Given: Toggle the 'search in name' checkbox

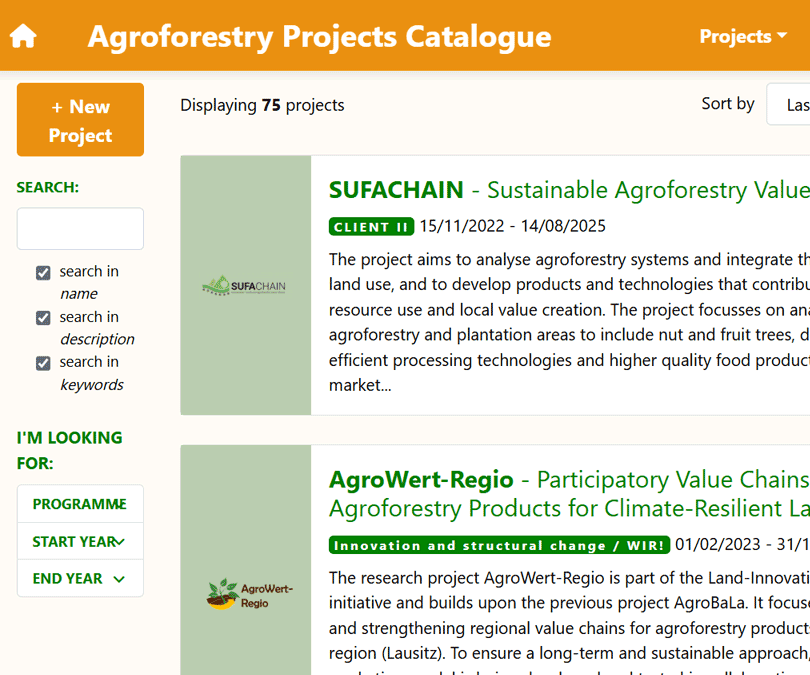Looking at the screenshot, I should pyautogui.click(x=43, y=273).
